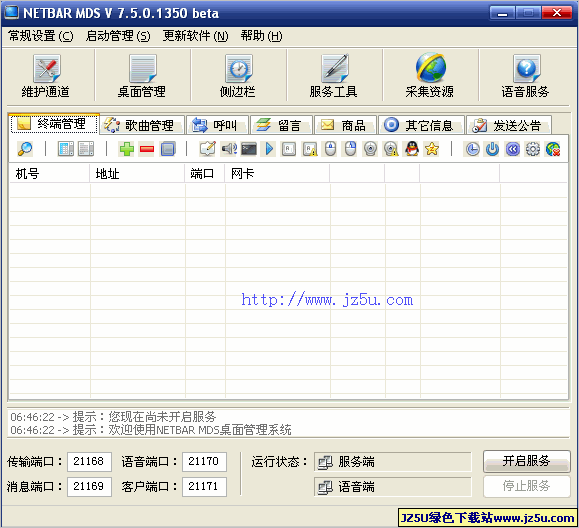Sort by the 网卡 column header
Viewport: 579px width, 528px height.
277,174
